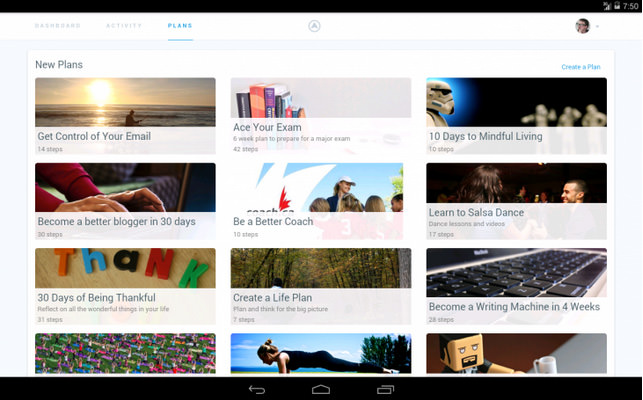
Task: Open the Ace Your Exam plan
Action: (x=320, y=116)
